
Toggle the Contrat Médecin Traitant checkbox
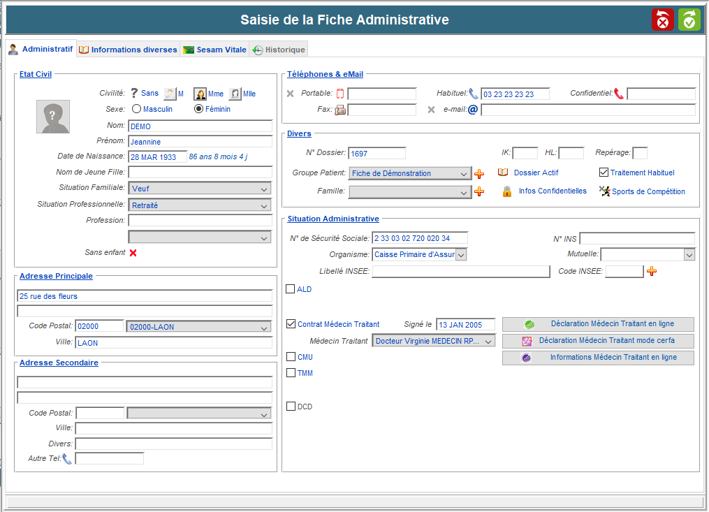pos(291,324)
